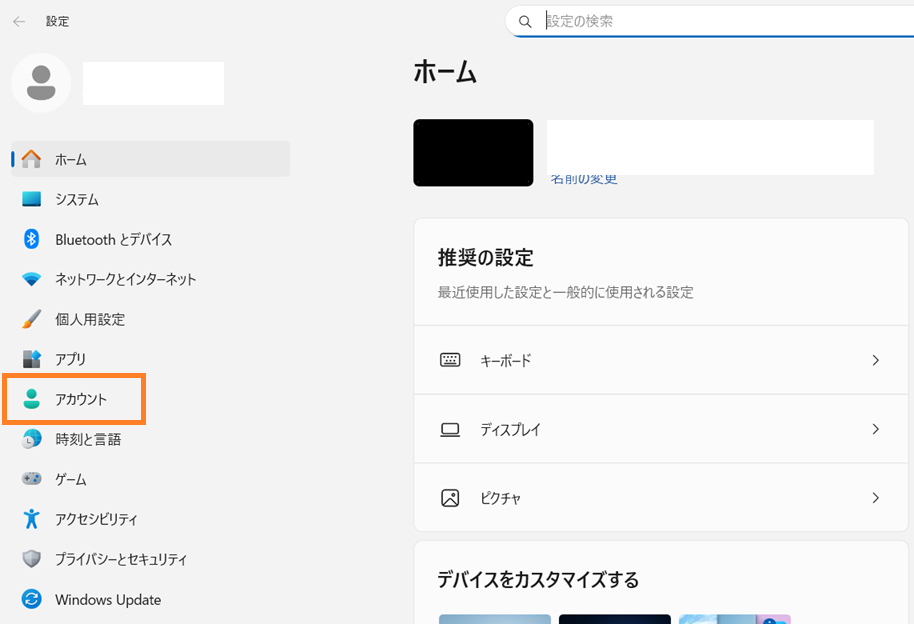Image resolution: width=914 pixels, height=624 pixels.
Task: Open ピクチャ recommended setting
Action: click(x=661, y=497)
